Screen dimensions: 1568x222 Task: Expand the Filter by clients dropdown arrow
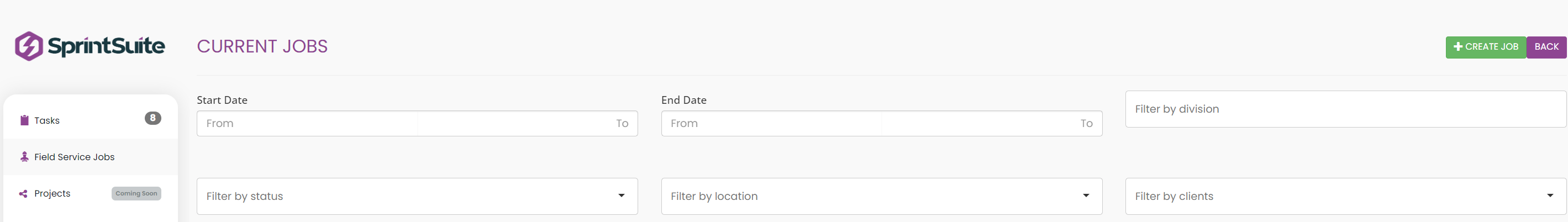(1550, 196)
